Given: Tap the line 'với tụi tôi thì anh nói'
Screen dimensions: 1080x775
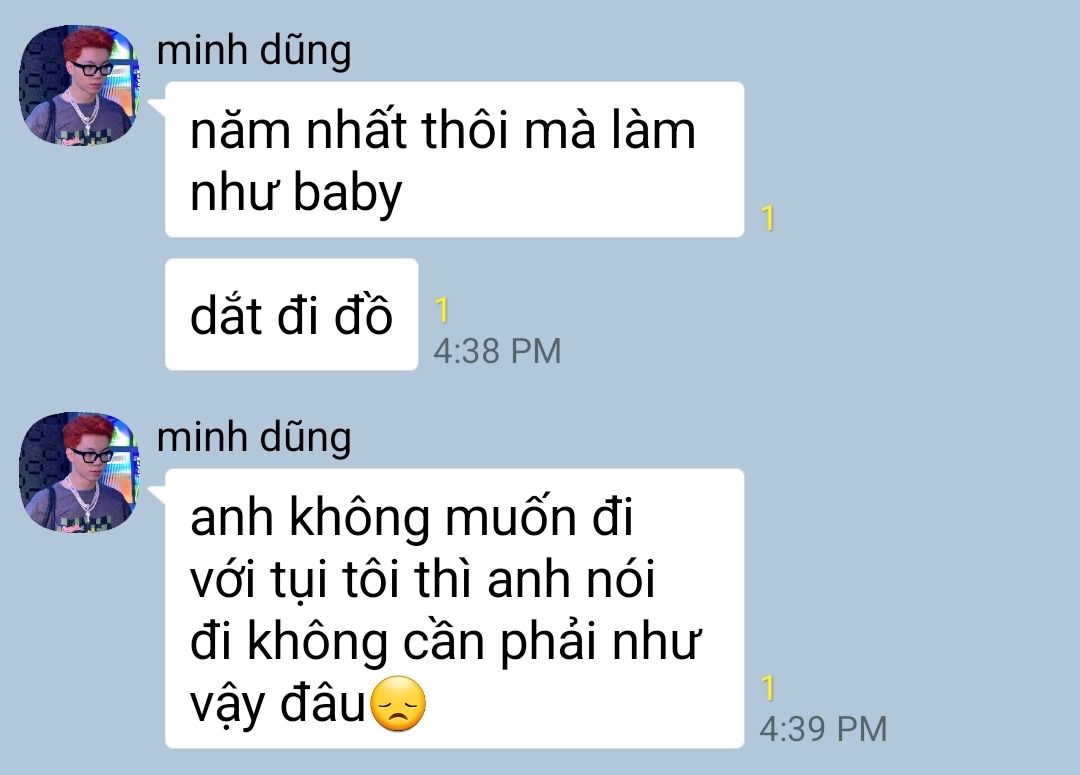Looking at the screenshot, I should click(422, 580).
